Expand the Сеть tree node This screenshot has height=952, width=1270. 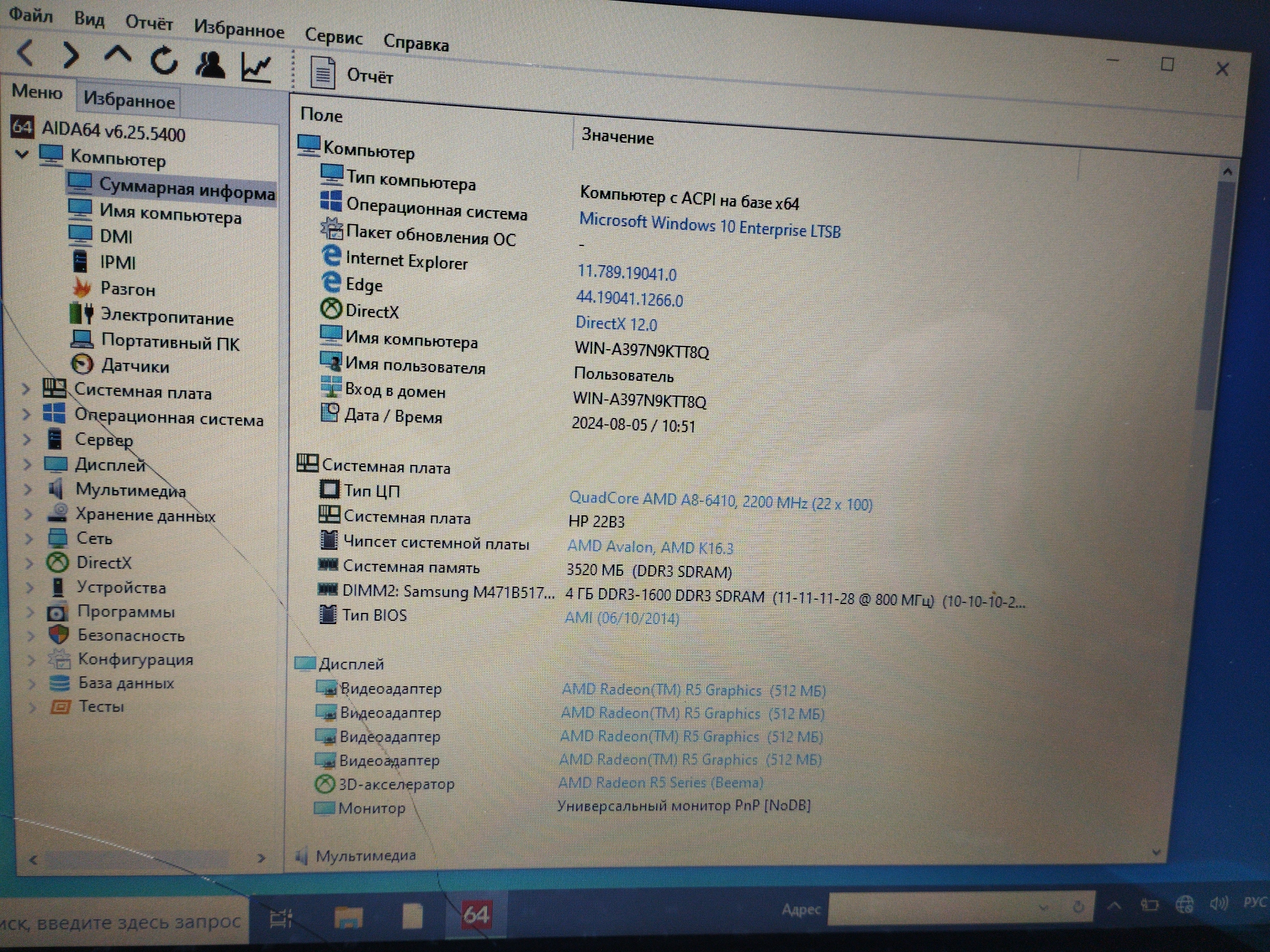[x=28, y=538]
